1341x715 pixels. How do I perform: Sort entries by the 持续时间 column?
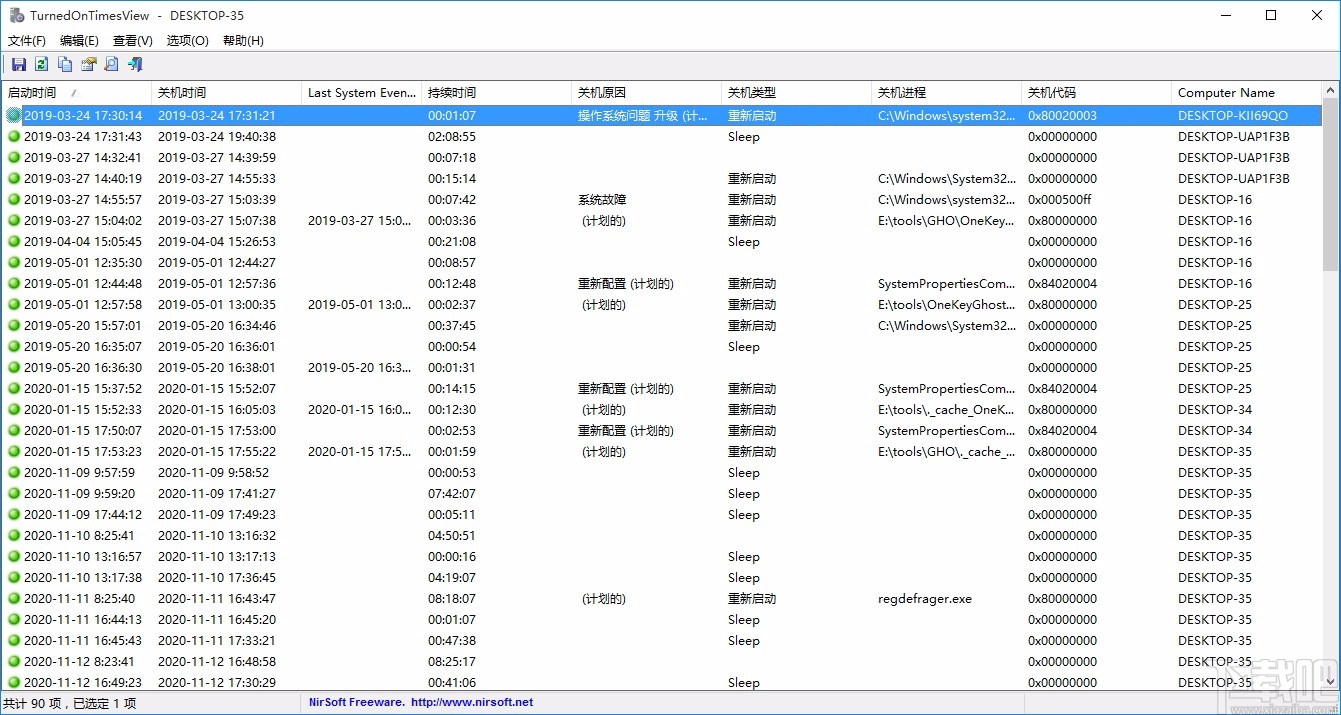tap(452, 92)
